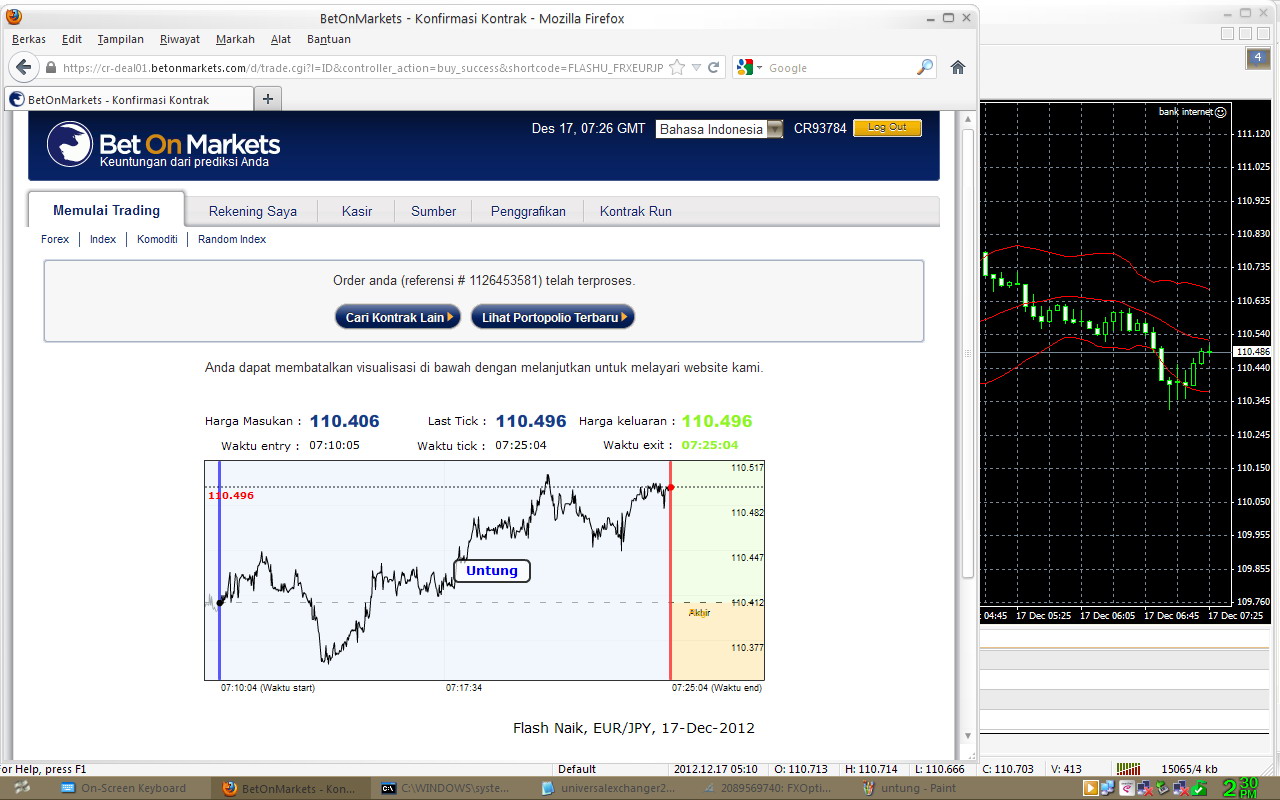Select the BetOnMarkets Konfirmasi Kontrak browser tab
Image resolution: width=1280 pixels, height=800 pixels.
click(x=128, y=100)
